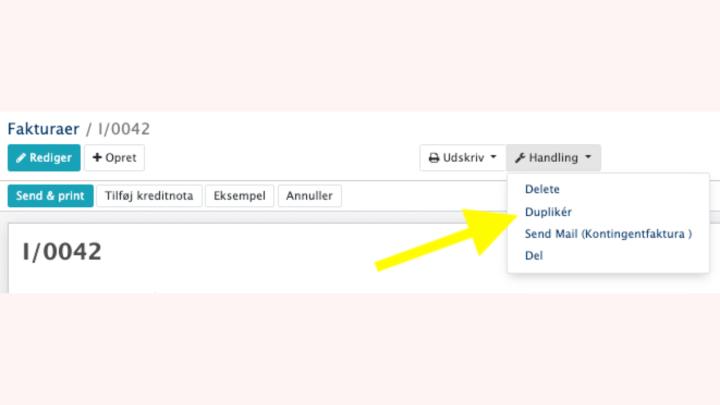
Task: Click Tilføj kreditnota button
Action: [x=149, y=196]
